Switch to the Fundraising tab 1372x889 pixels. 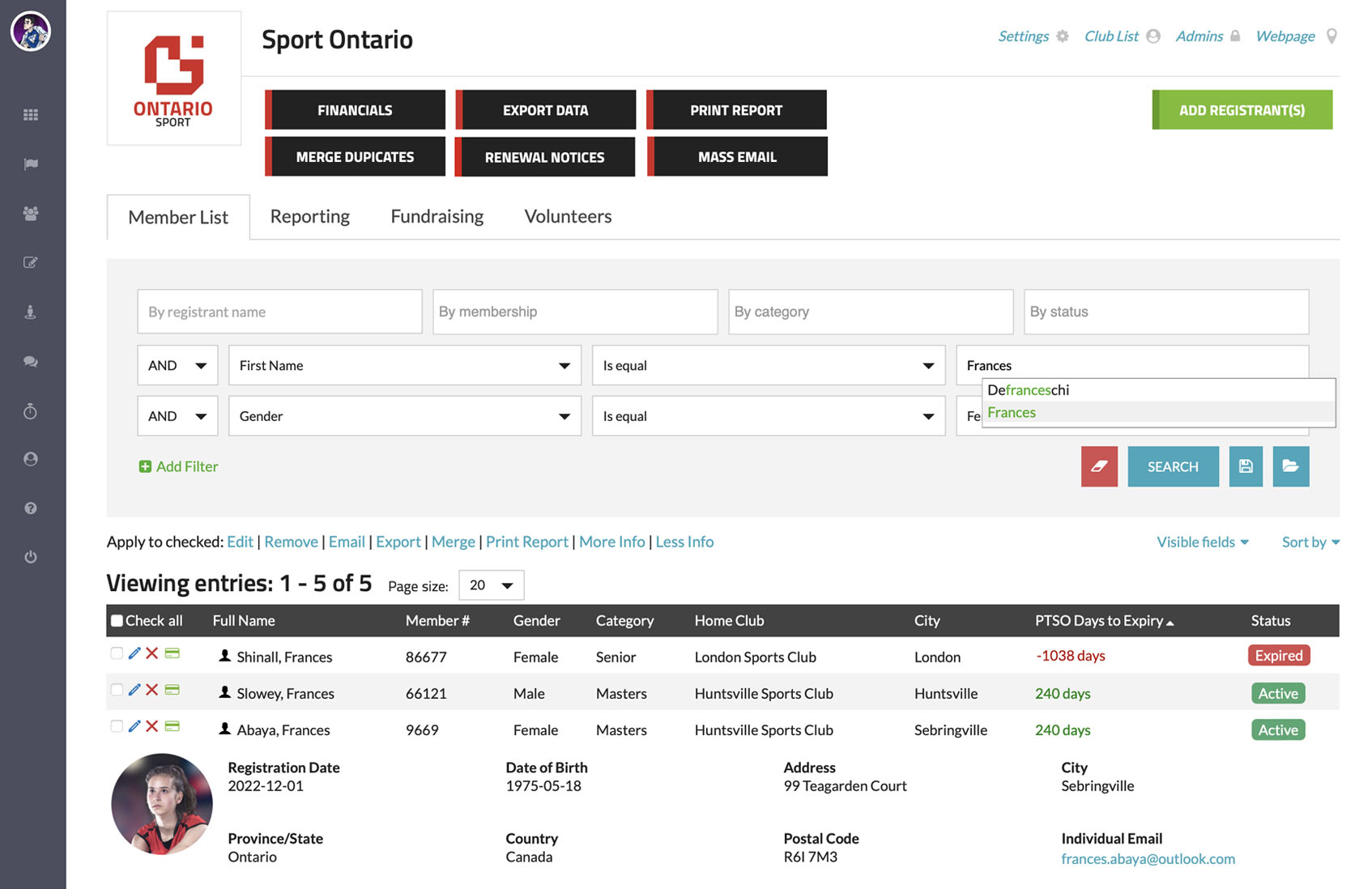click(x=436, y=216)
